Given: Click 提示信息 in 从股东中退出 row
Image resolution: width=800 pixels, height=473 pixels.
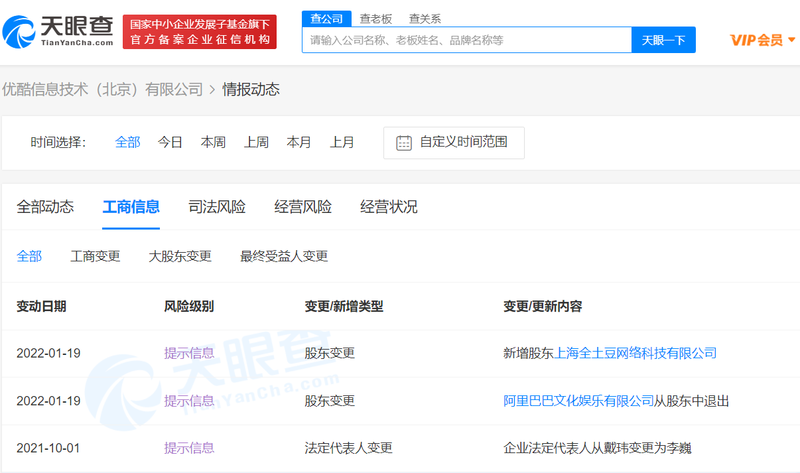Looking at the screenshot, I should [189, 401].
